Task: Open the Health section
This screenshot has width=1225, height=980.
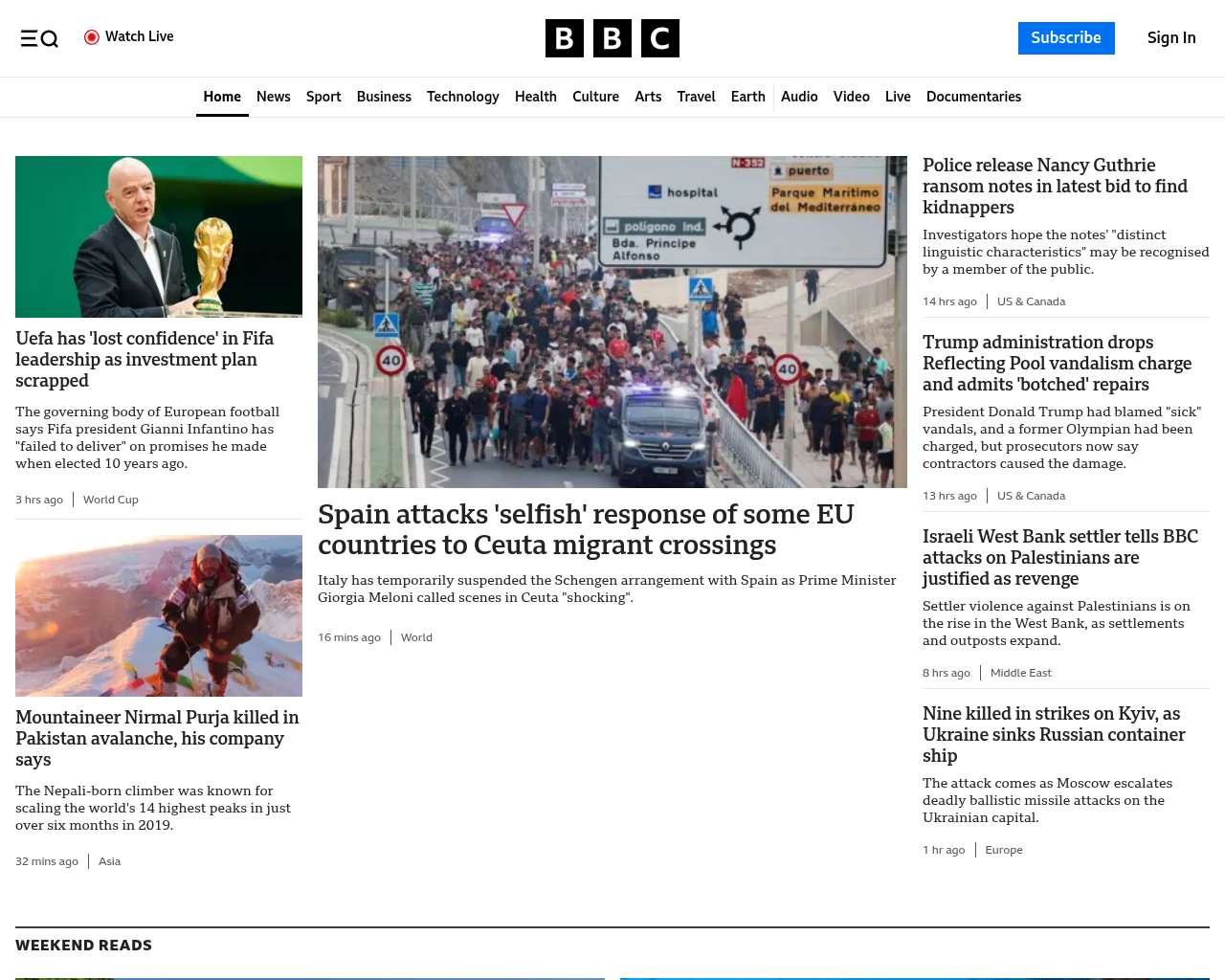Action: click(536, 97)
